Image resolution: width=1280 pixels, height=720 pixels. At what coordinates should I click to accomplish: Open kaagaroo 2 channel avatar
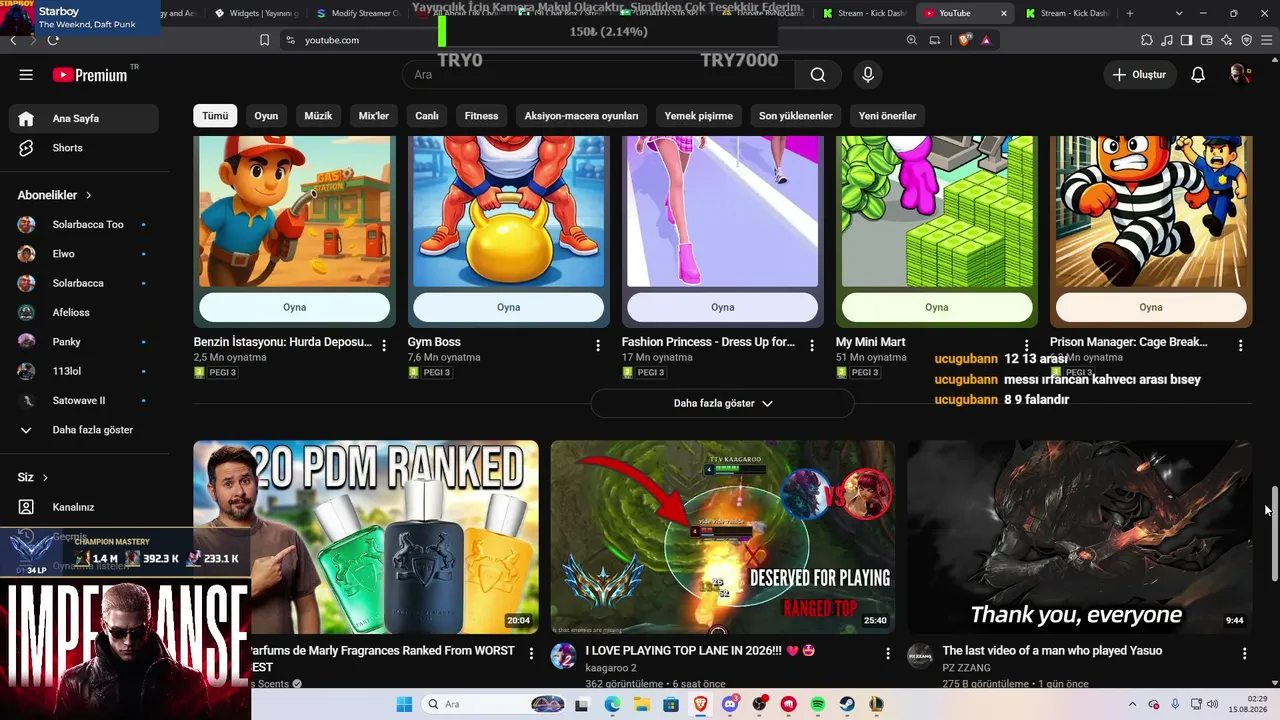point(564,656)
